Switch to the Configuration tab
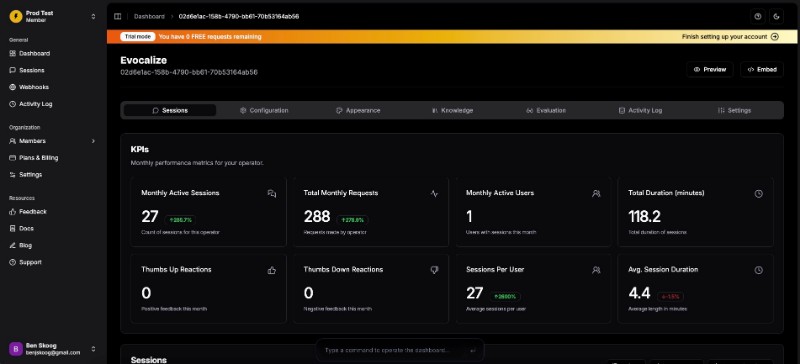The width and height of the screenshot is (800, 364). (x=264, y=110)
